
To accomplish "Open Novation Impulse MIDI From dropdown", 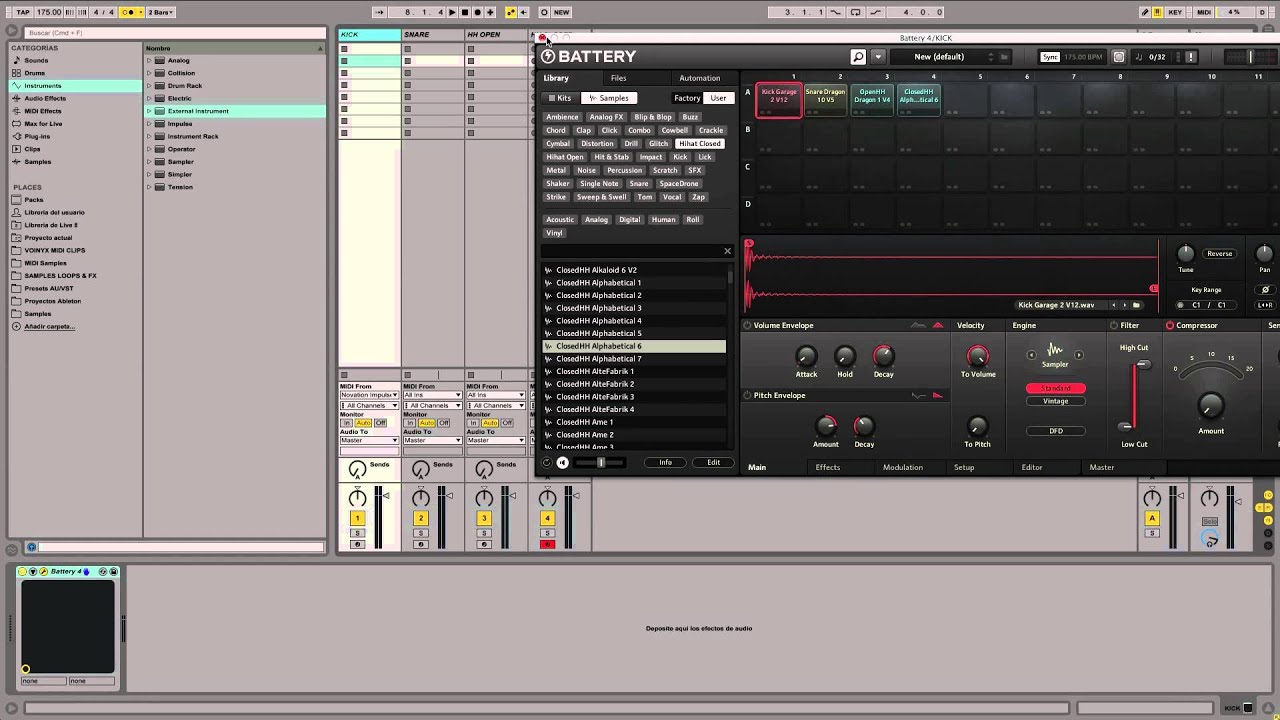I will click(x=368, y=395).
